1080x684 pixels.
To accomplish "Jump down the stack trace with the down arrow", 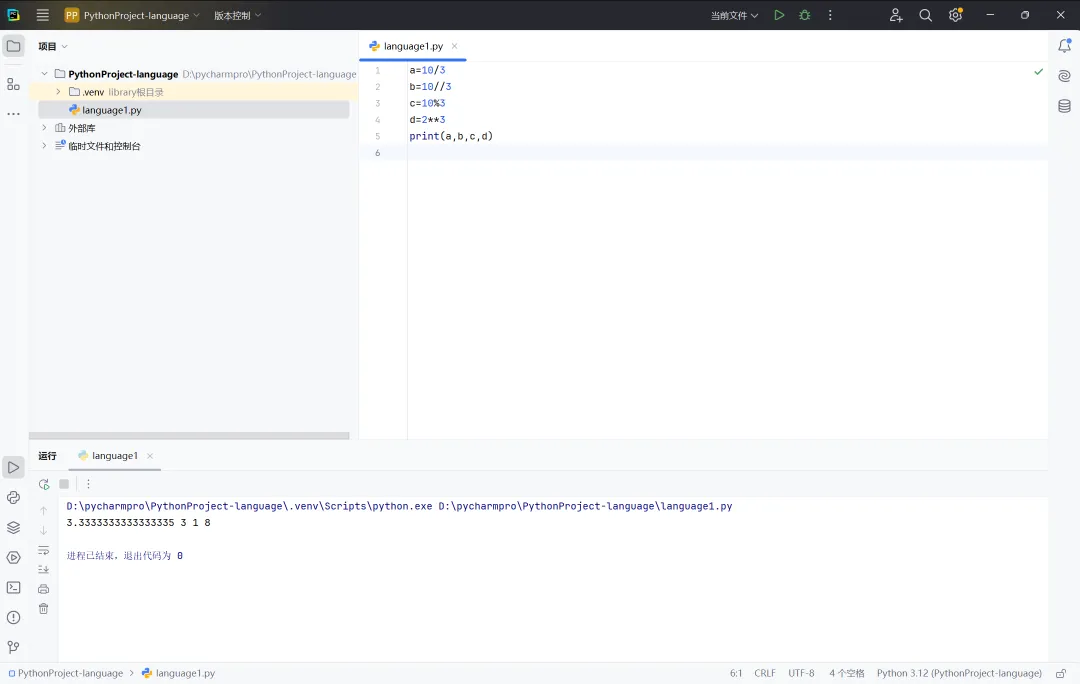I will [x=43, y=530].
